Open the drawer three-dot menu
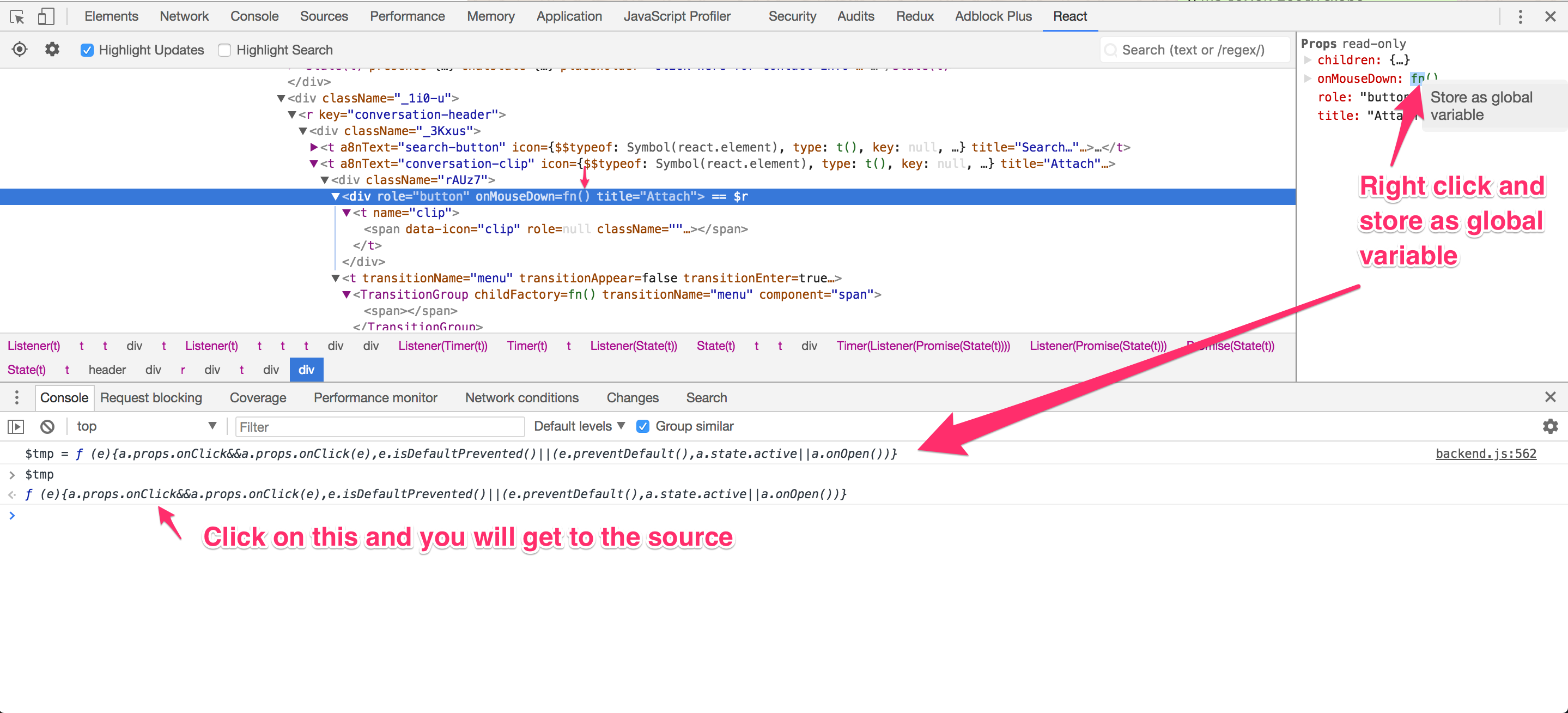 click(x=16, y=397)
